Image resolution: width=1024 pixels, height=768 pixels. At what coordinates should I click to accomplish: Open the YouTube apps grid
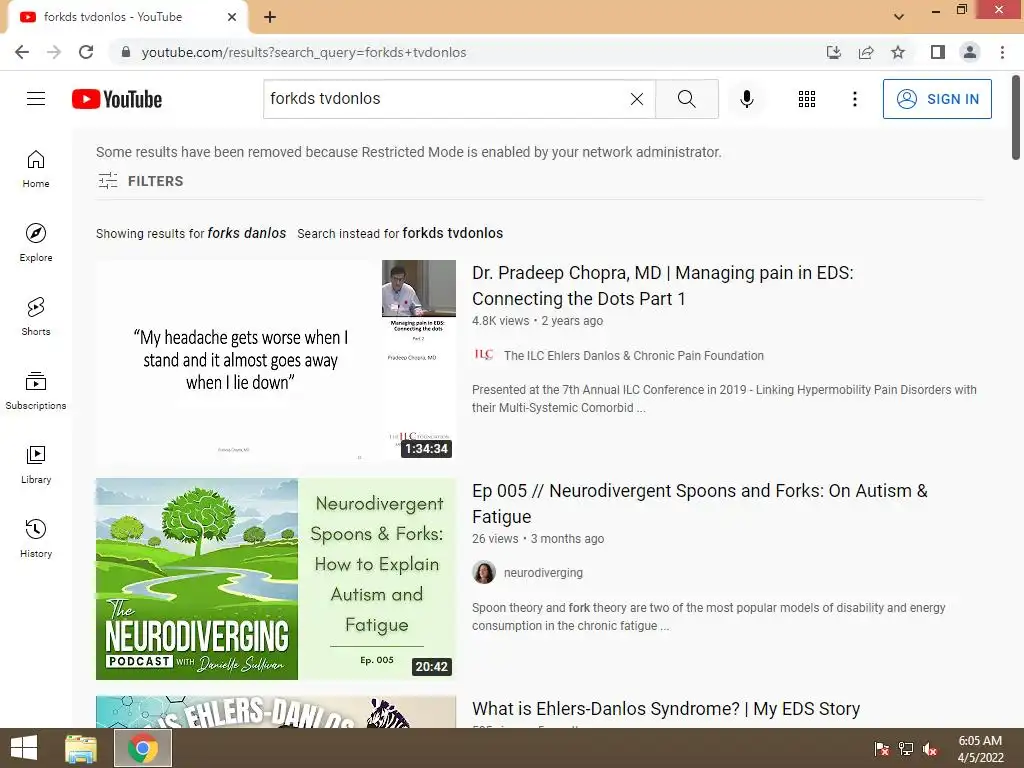tap(807, 99)
